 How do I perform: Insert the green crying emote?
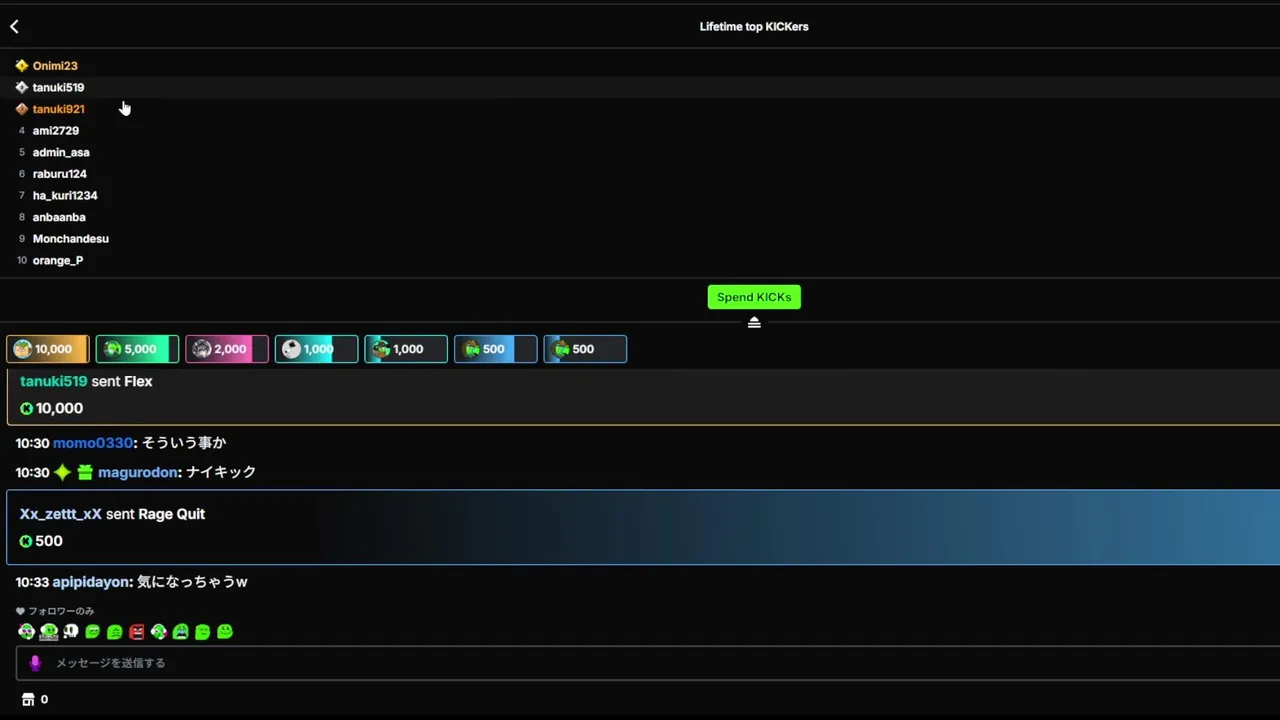[x=181, y=632]
